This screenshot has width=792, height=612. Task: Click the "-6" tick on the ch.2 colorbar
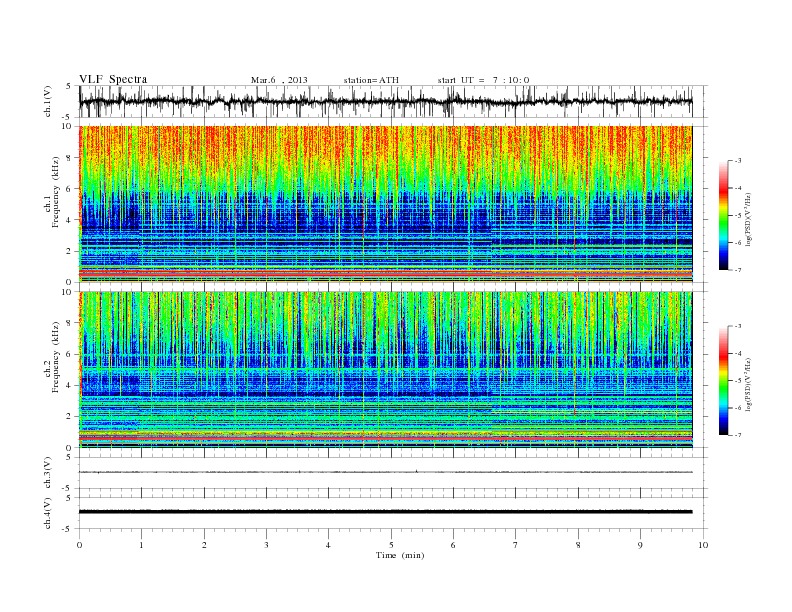pos(737,408)
